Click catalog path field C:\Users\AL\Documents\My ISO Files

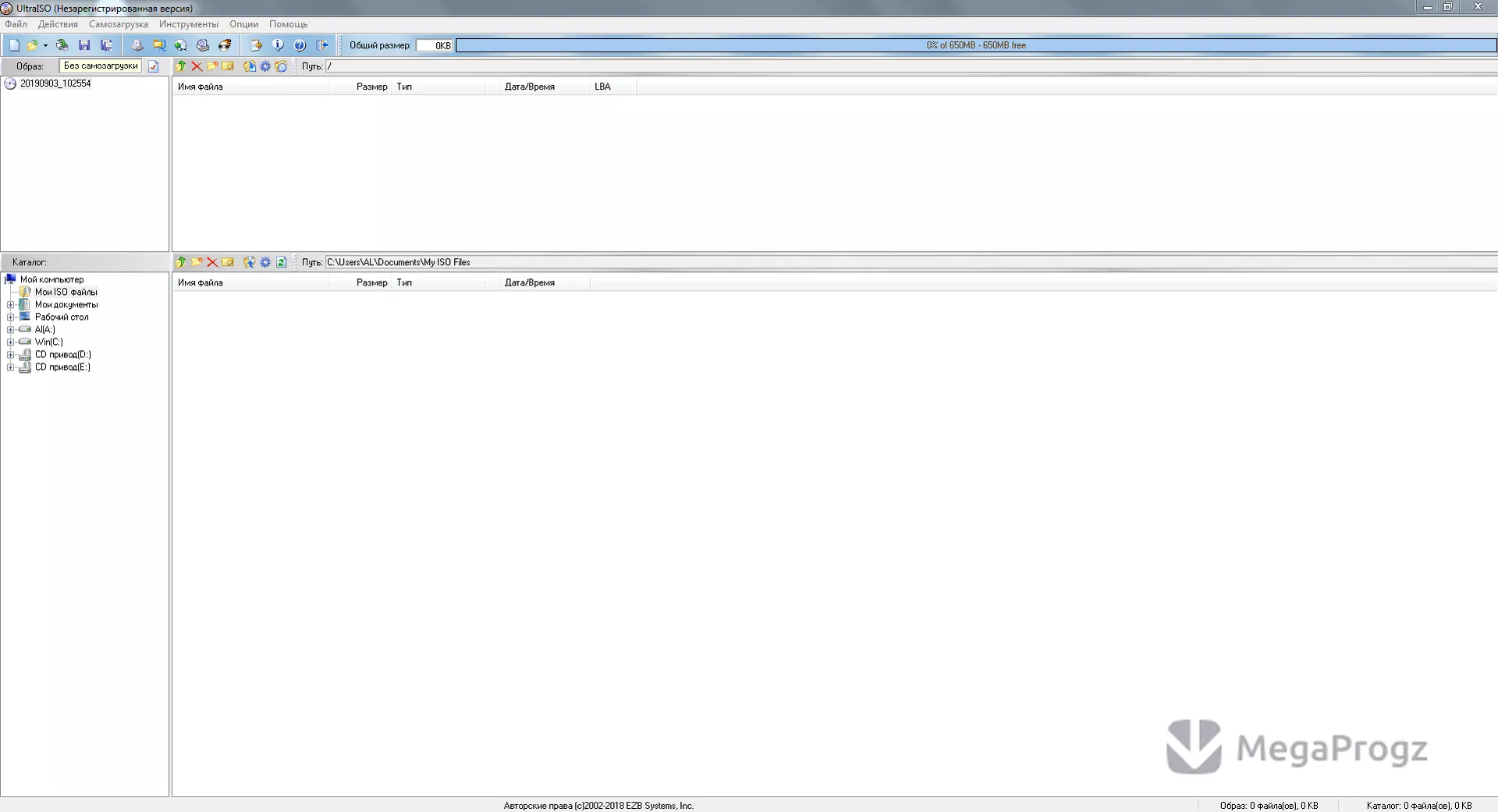coord(911,262)
